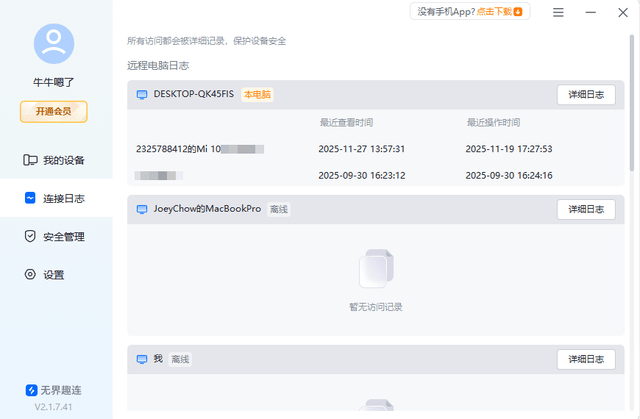The width and height of the screenshot is (640, 419).
Task: Open 详细日志 for device 我
Action: point(585,360)
